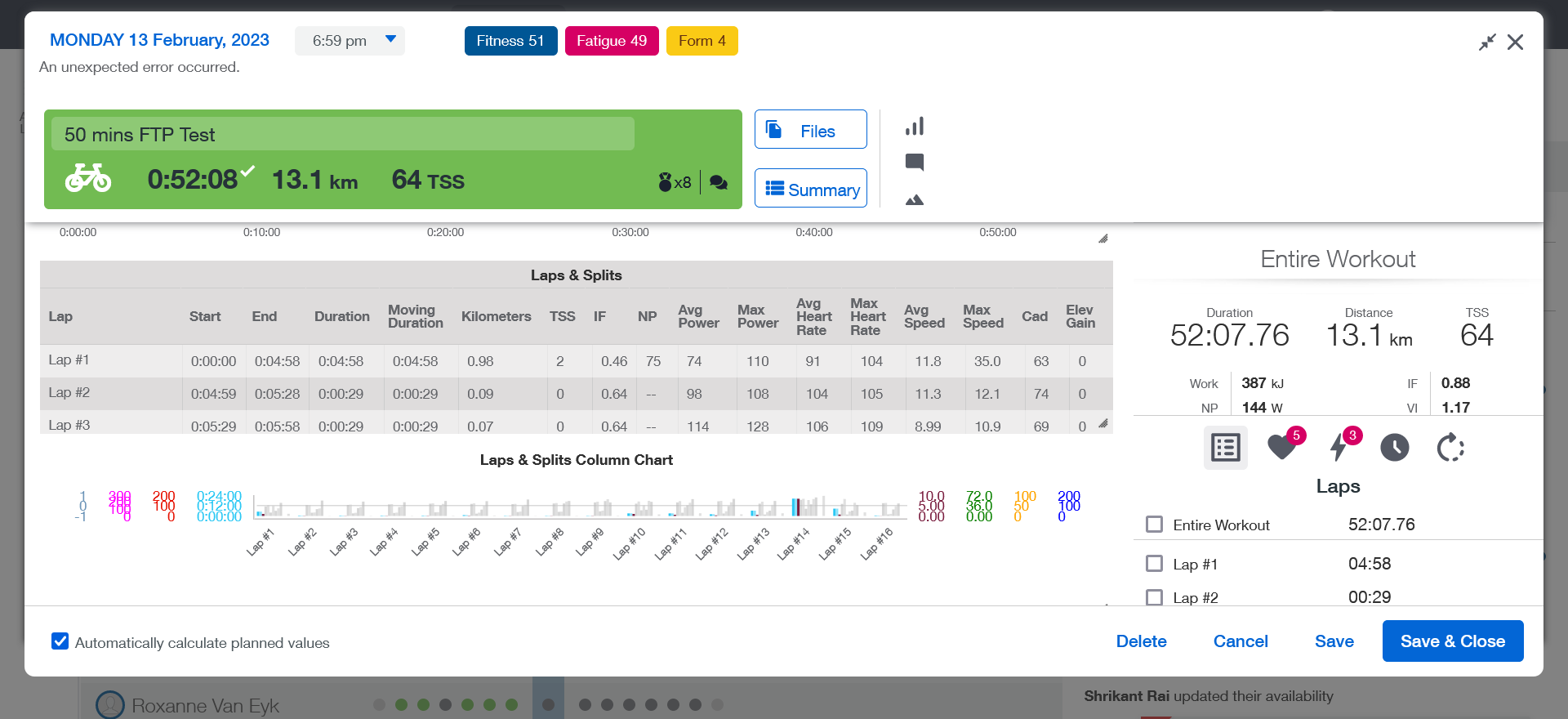Click the Lap #14 label in column chart
This screenshot has height=719, width=1568.
coord(793,543)
